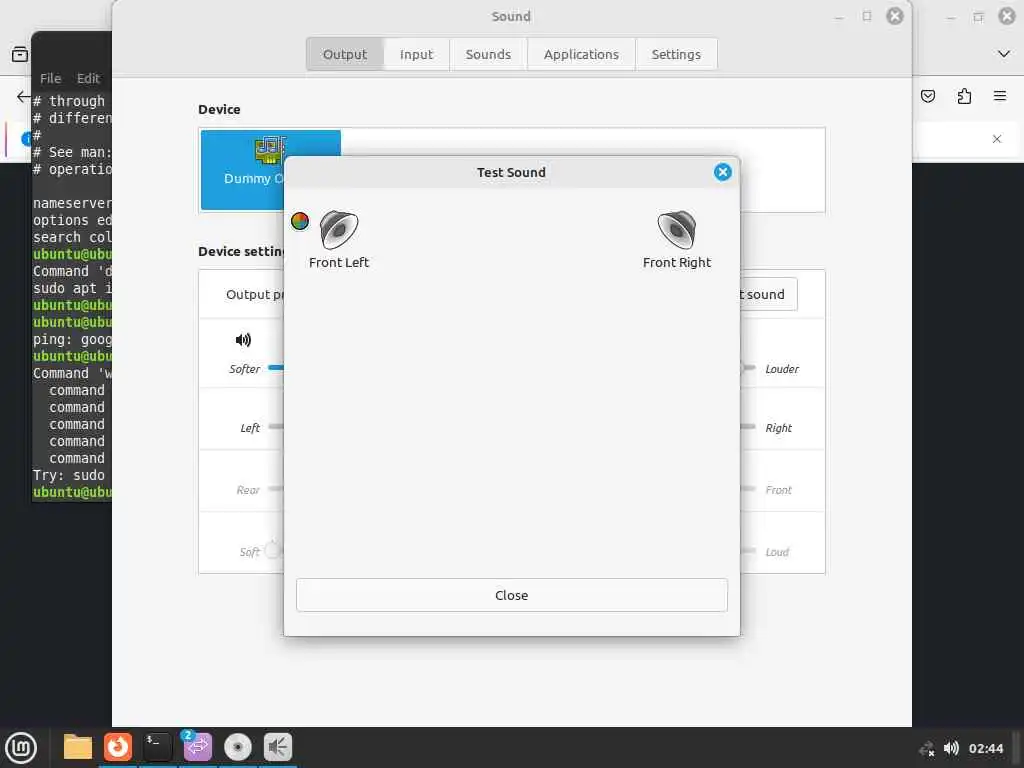
Task: Click the network tray icon
Action: pos(927,749)
